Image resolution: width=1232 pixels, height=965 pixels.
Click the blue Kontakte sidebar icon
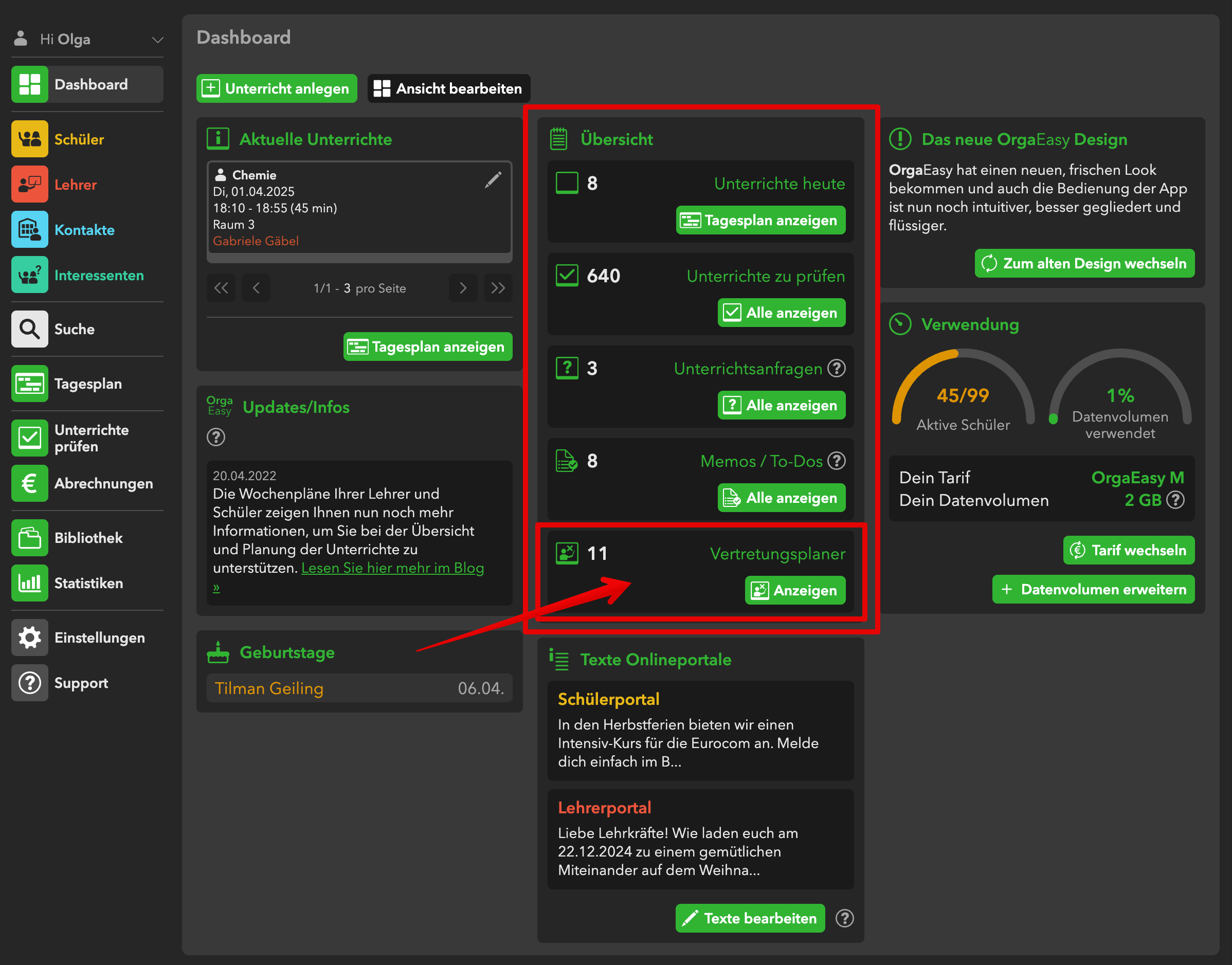[29, 229]
